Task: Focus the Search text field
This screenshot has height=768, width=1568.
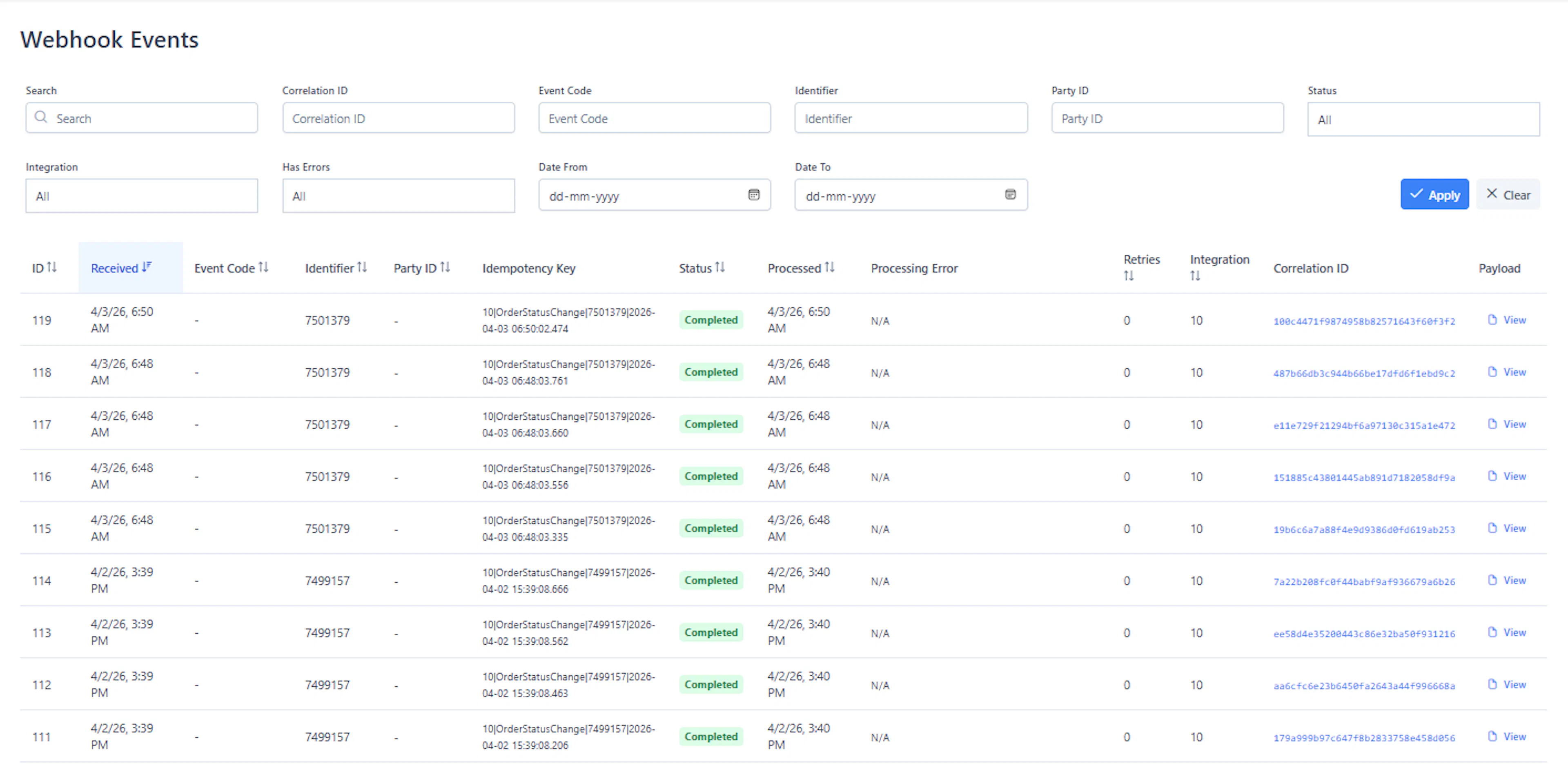Action: pyautogui.click(x=141, y=118)
